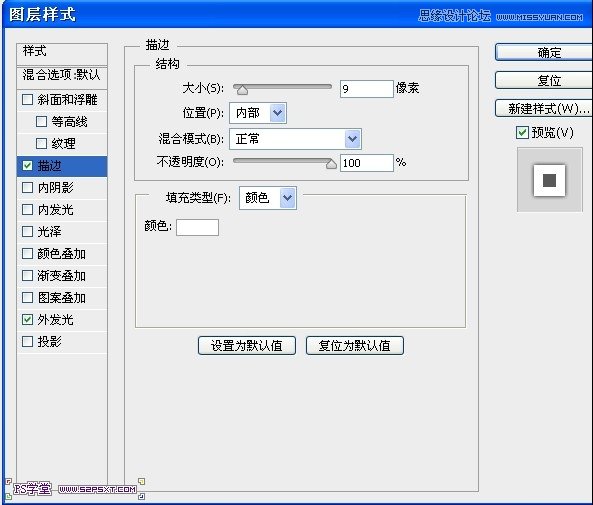Select the 等高线 style label

[x=70, y=122]
